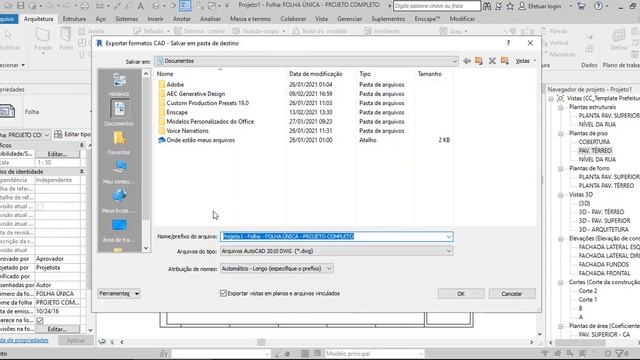Sort files by the Nome column header

point(165,74)
